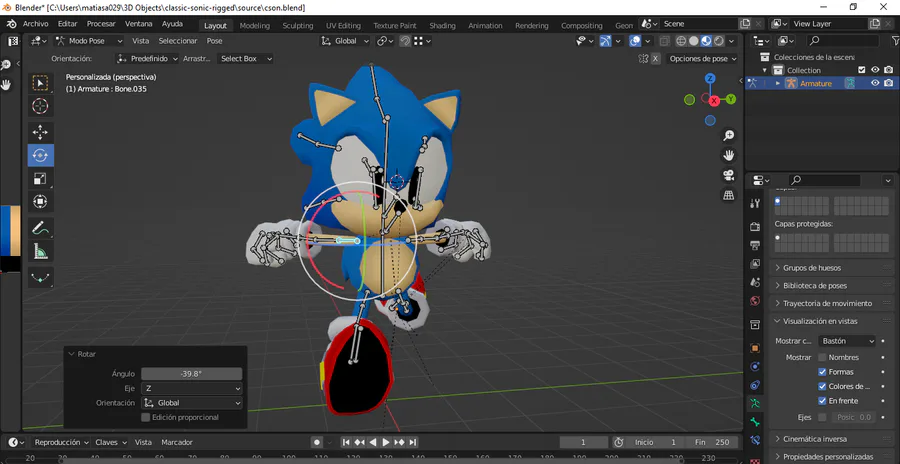This screenshot has width=900, height=464.
Task: Open the Predefinido orientation dropdown
Action: click(147, 59)
